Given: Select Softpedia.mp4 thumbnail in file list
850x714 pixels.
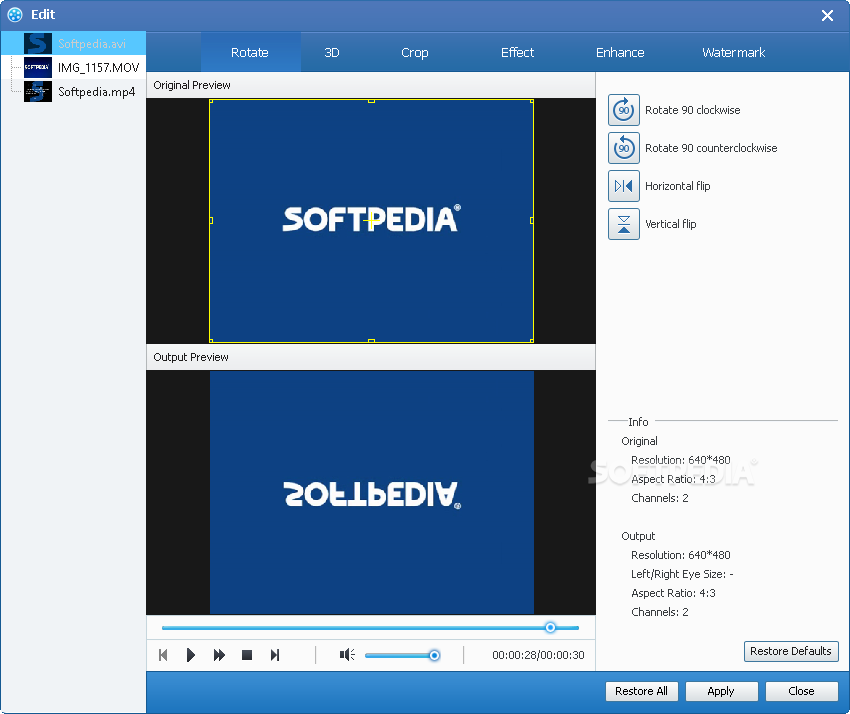Looking at the screenshot, I should pyautogui.click(x=38, y=92).
